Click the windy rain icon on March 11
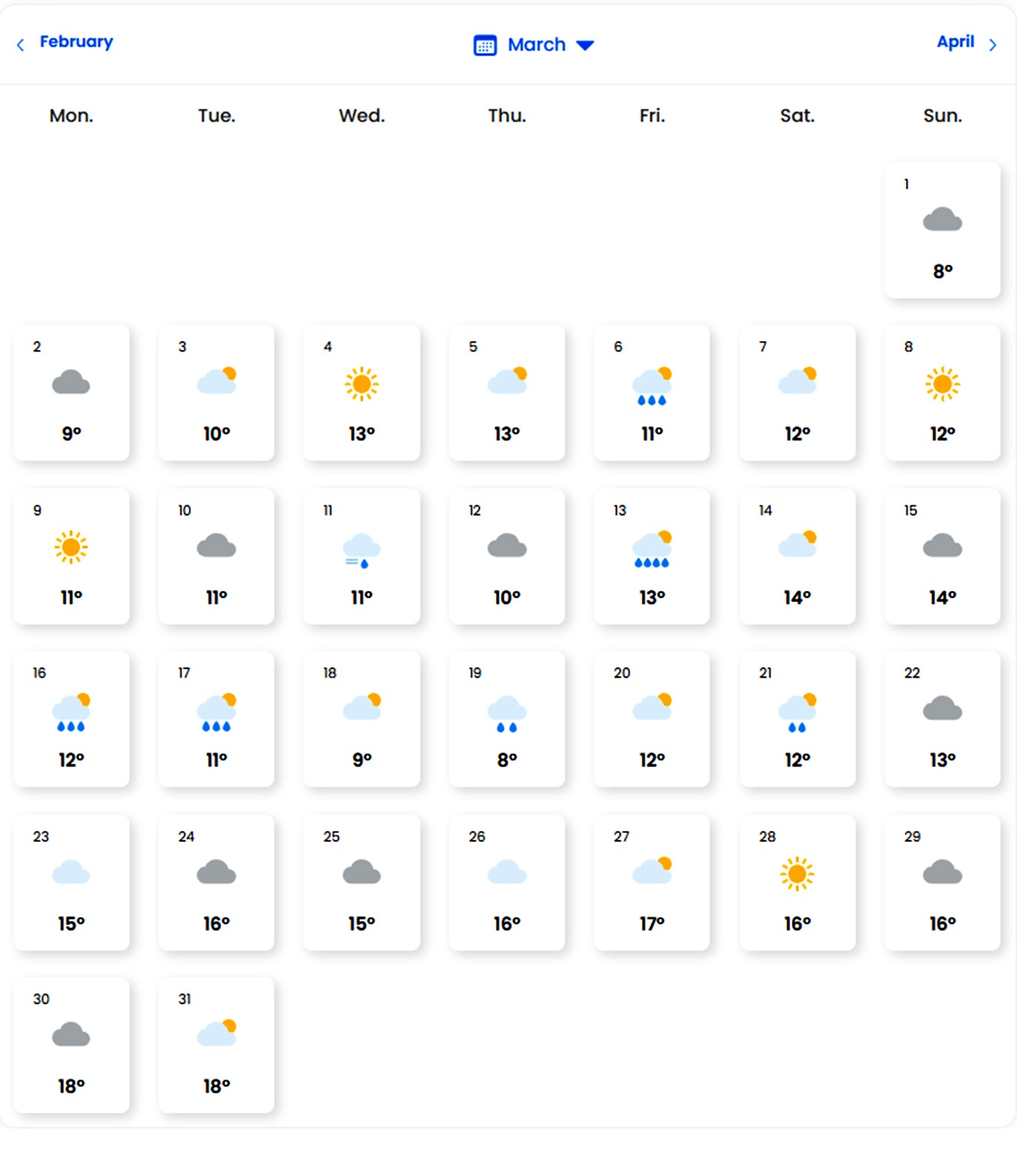The width and height of the screenshot is (1036, 1155). coord(361,551)
